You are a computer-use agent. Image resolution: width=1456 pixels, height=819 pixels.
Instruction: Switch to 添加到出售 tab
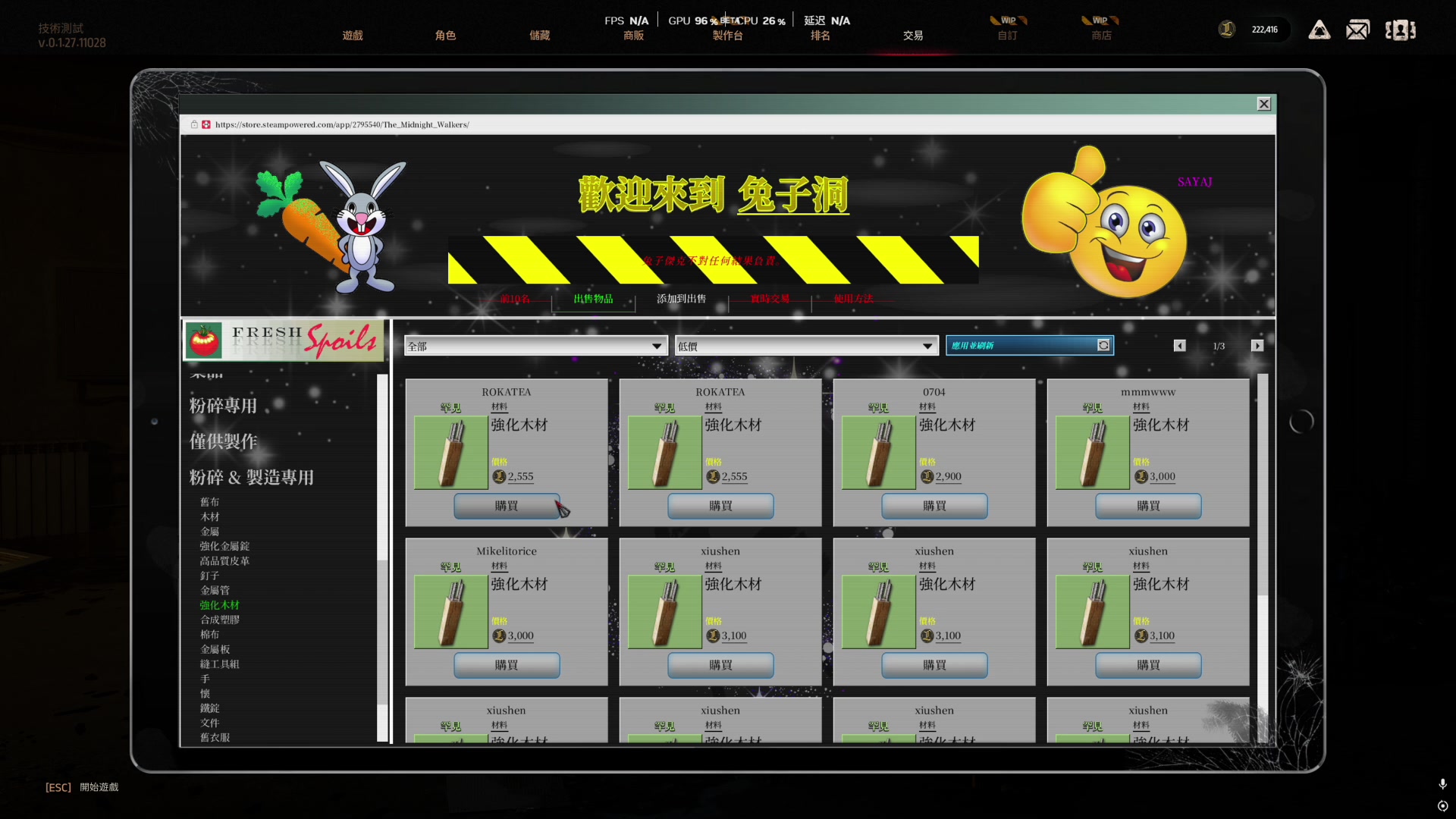(681, 299)
